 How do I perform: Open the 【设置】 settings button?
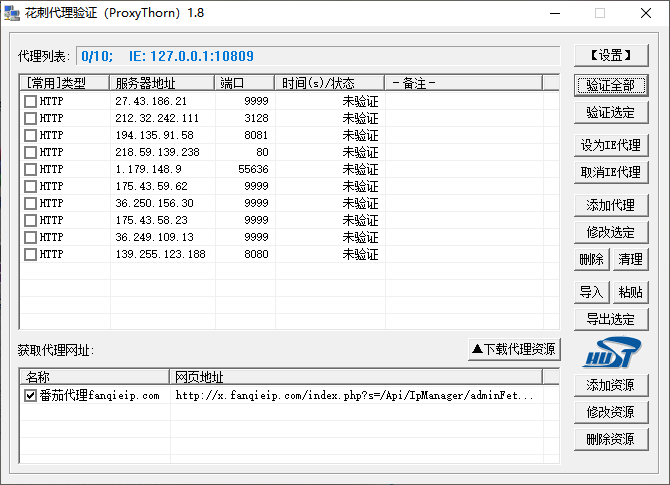(611, 55)
